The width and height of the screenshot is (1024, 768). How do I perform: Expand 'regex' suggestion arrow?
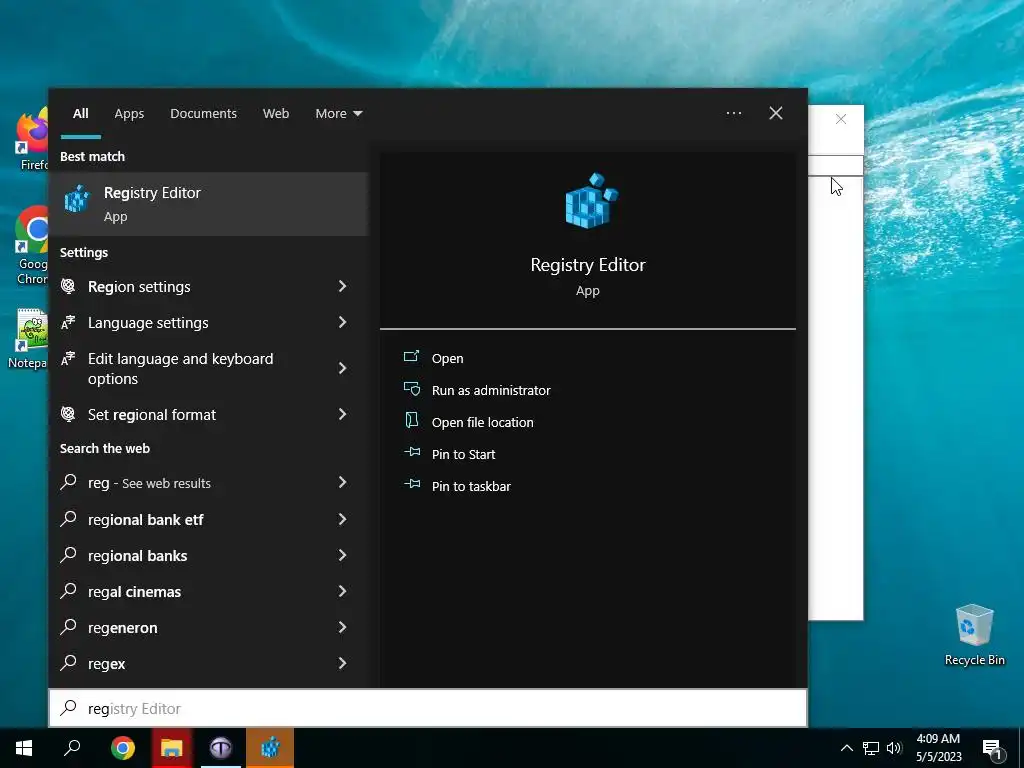pyautogui.click(x=342, y=663)
